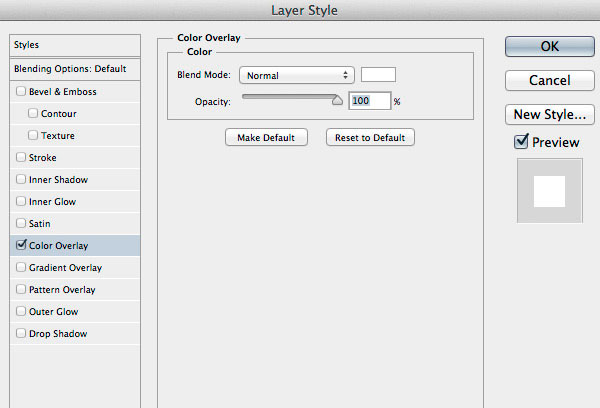Viewport: 600px width, 408px height.
Task: Select the Color Overlay row label
Action: (59, 246)
